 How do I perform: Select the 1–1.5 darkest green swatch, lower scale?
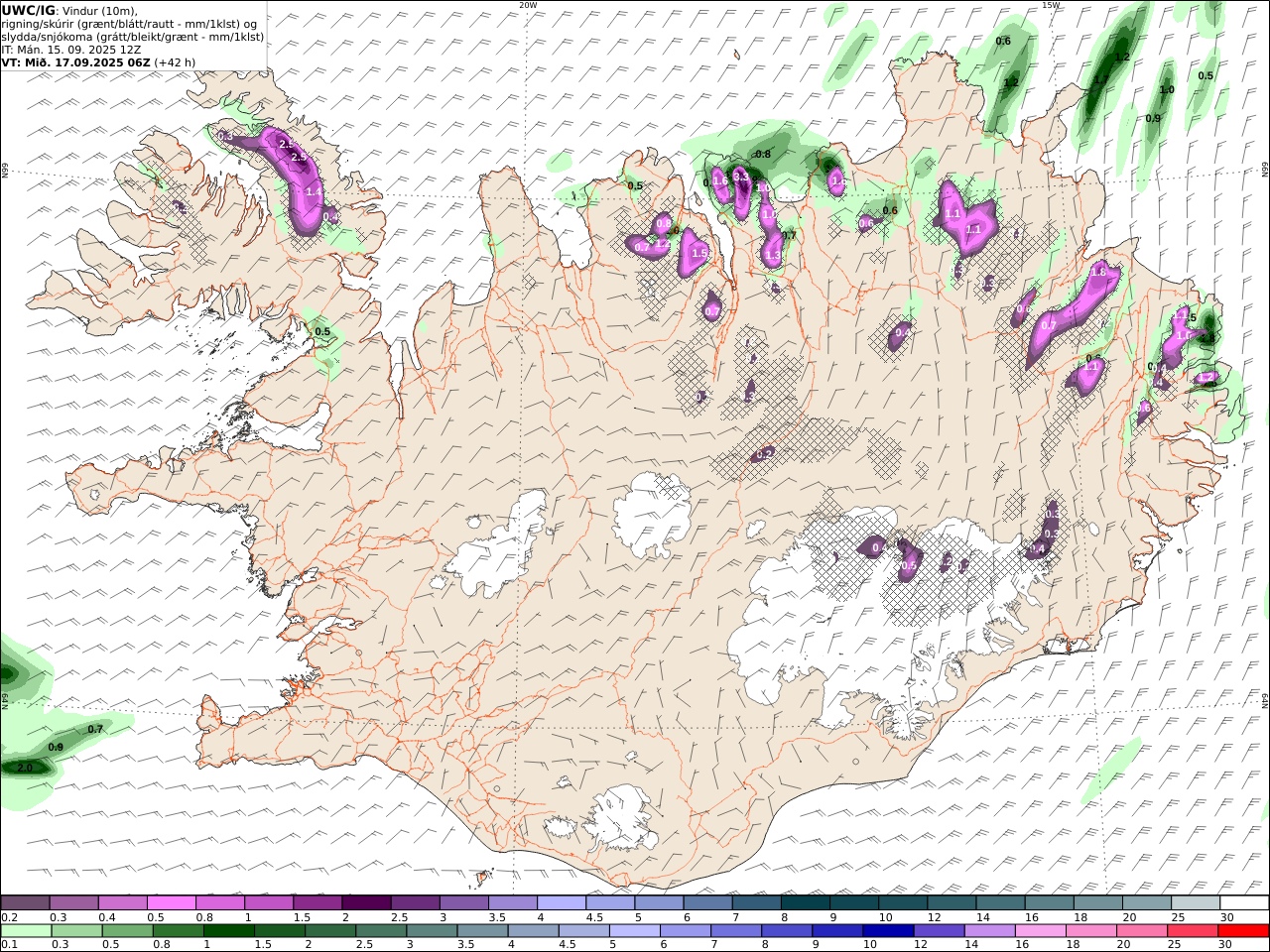(x=229, y=930)
